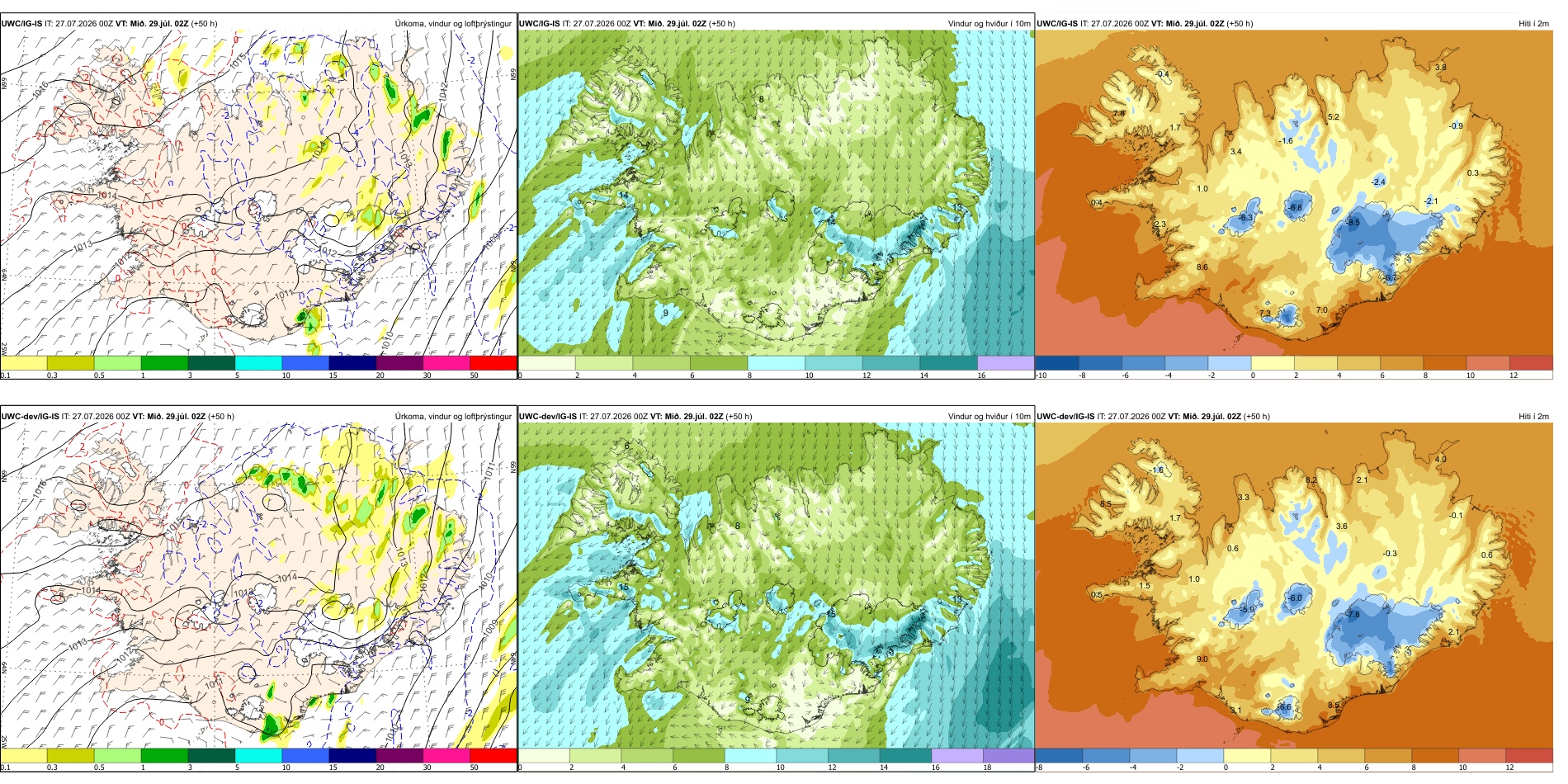
Task: Click the 'Vindur og hviður í 10m' title in the bottom wind panel
Action: click(x=989, y=416)
